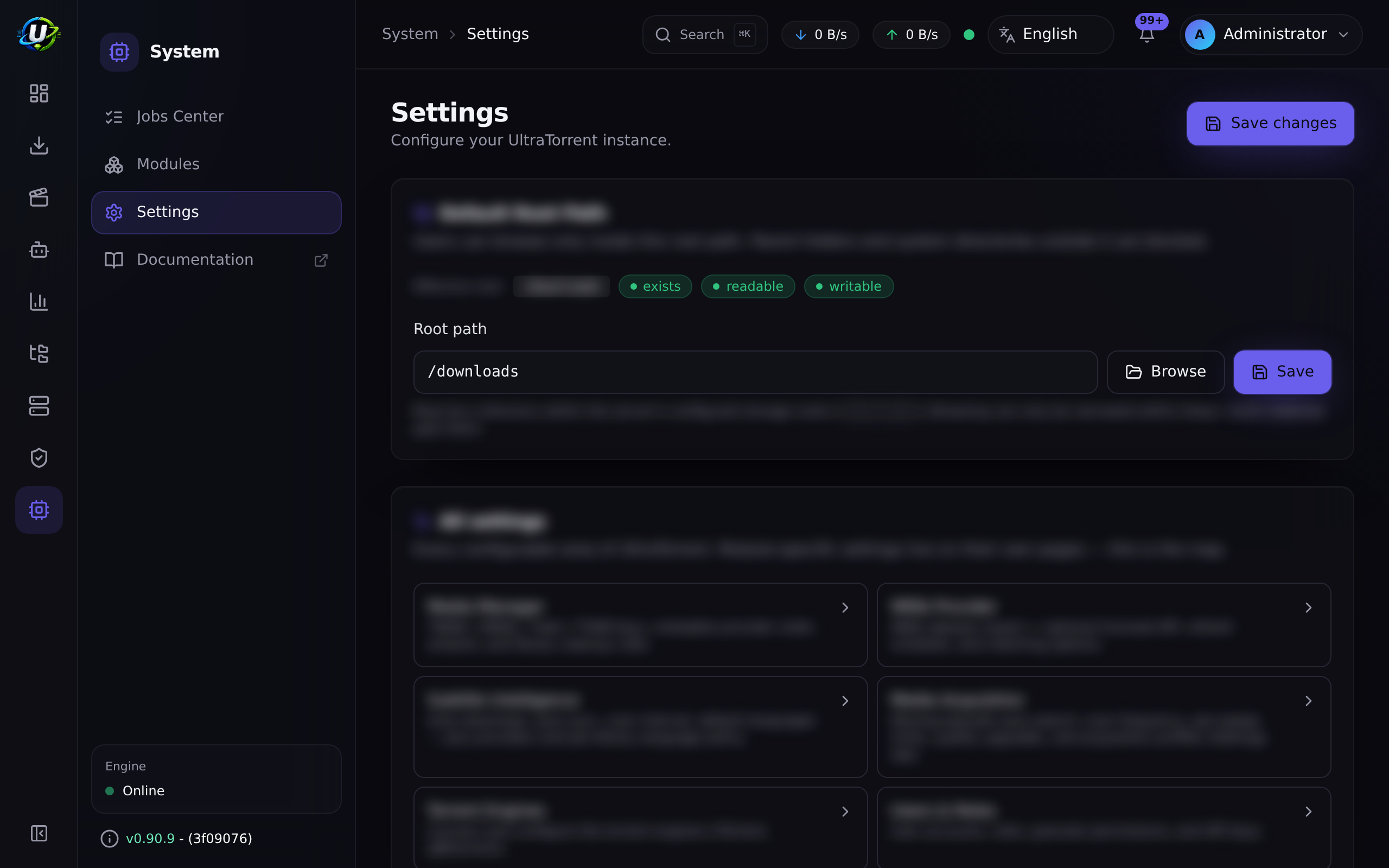Click the build hash (3f09076)

click(x=220, y=839)
